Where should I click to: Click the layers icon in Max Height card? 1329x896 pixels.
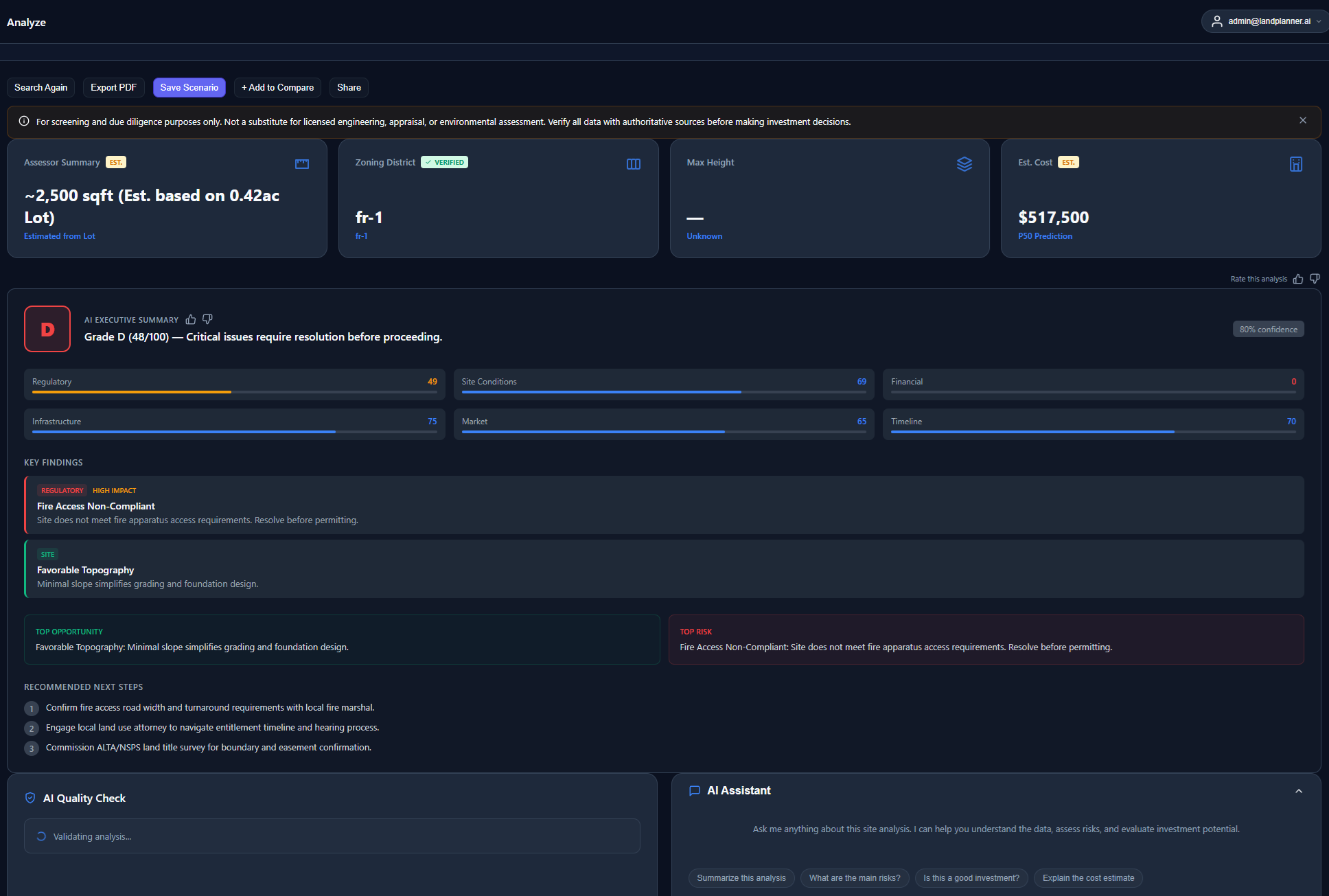964,164
